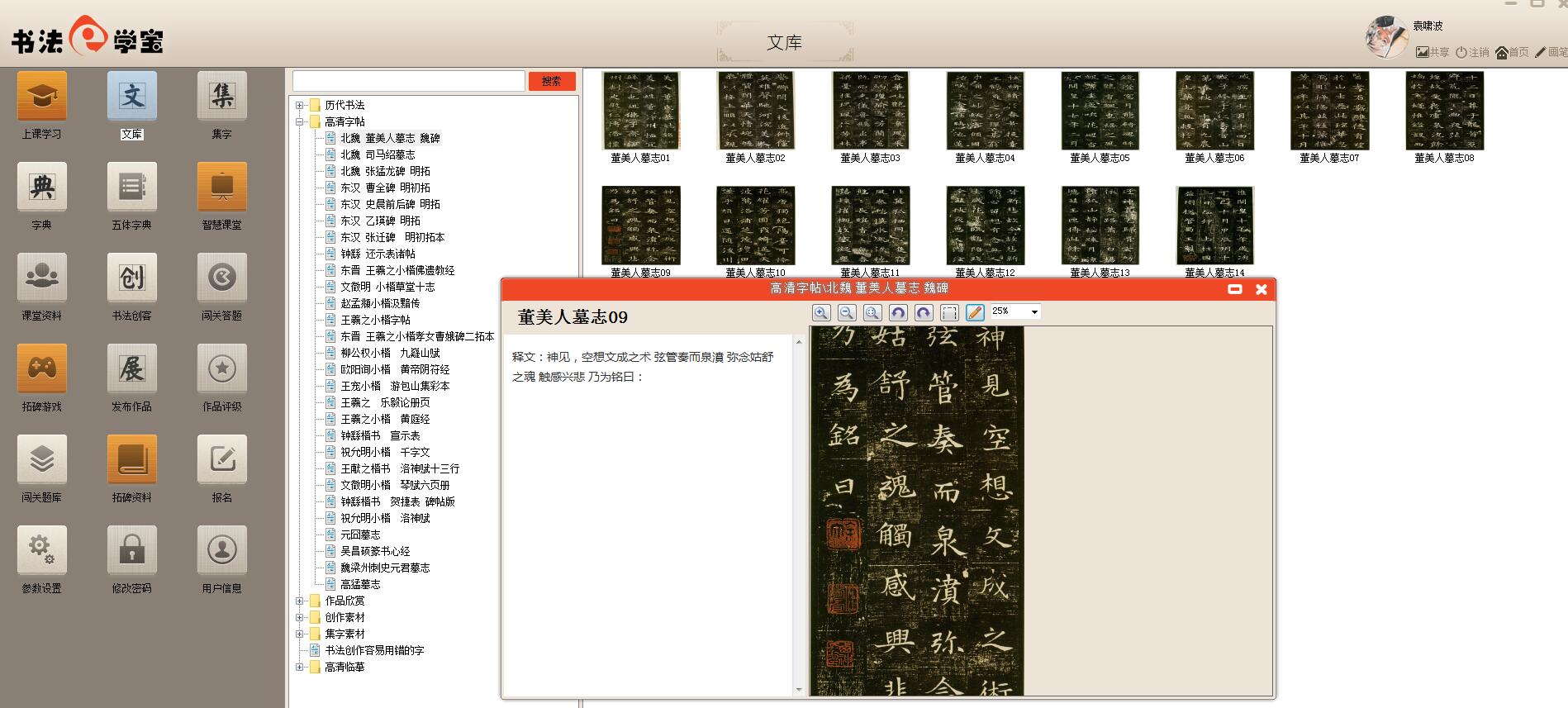This screenshot has height=708, width=1568.
Task: Select 高猛墓志 entry
Action: (x=360, y=584)
